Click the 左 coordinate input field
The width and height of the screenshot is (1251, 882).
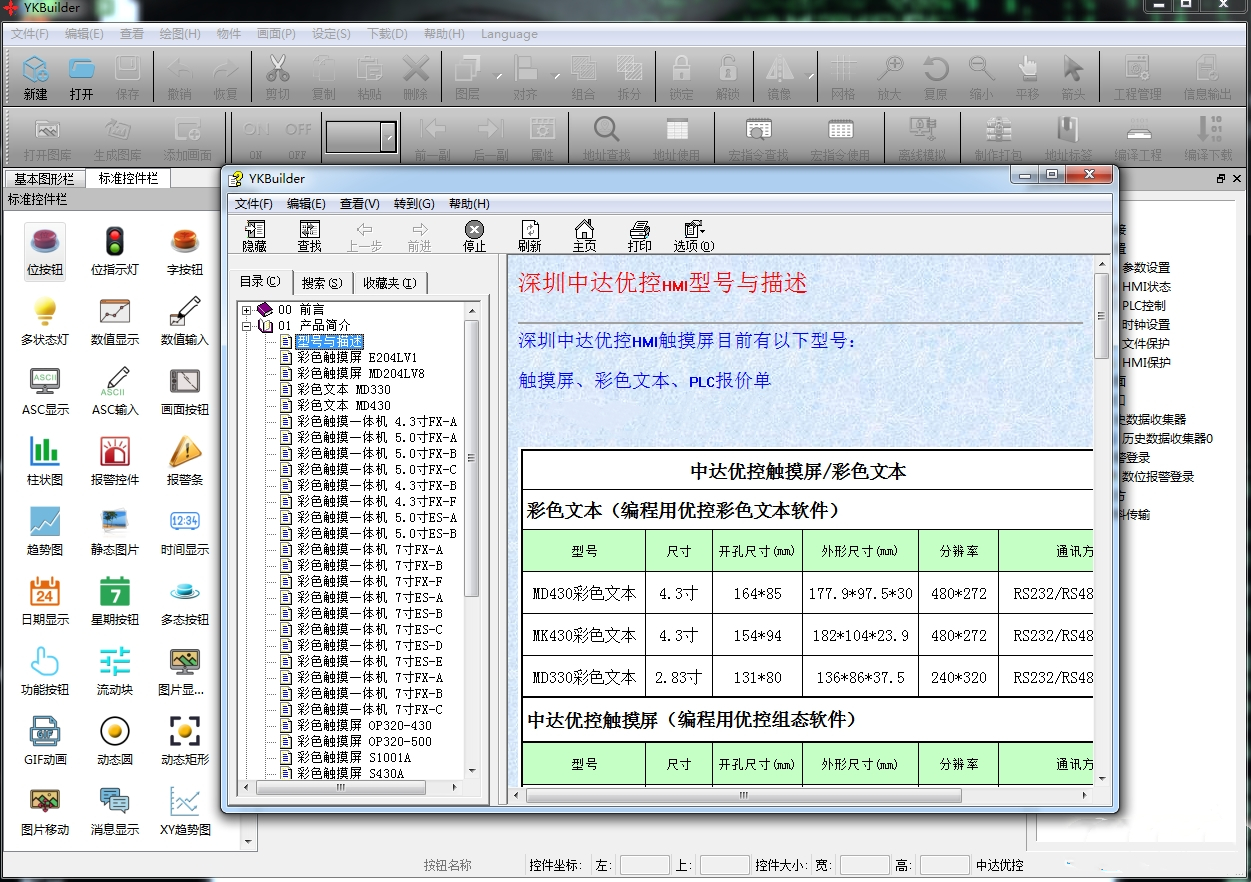[x=644, y=865]
